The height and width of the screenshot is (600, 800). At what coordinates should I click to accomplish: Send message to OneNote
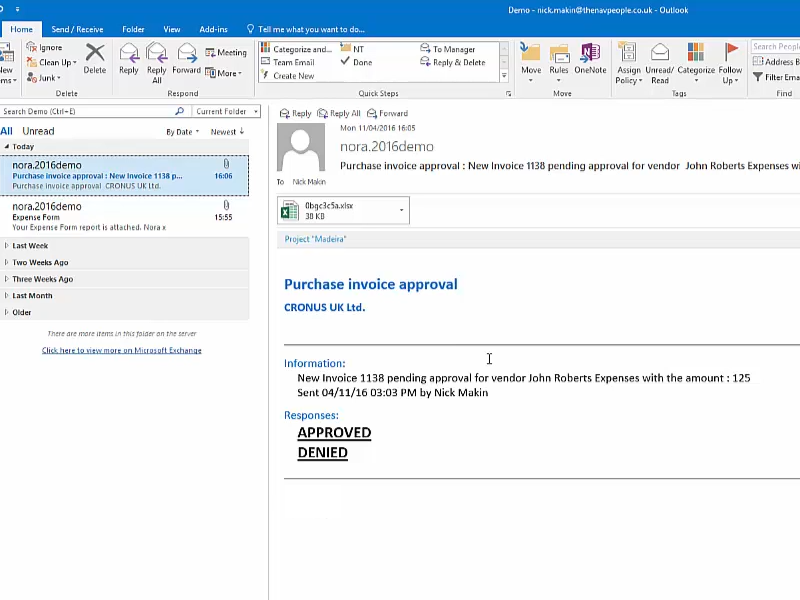coord(590,59)
